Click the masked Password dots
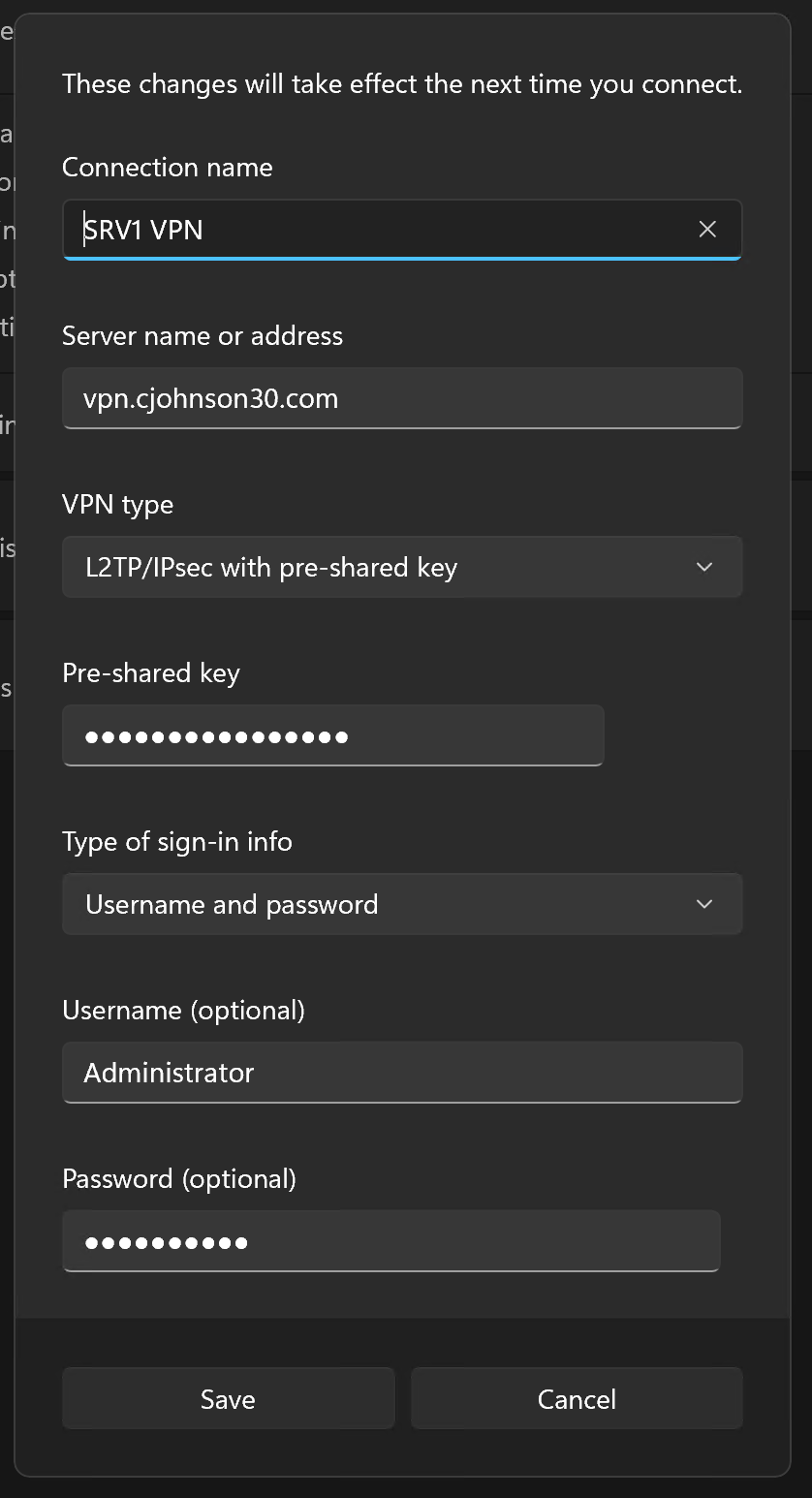Screen dimensions: 812x1498 (165, 1241)
